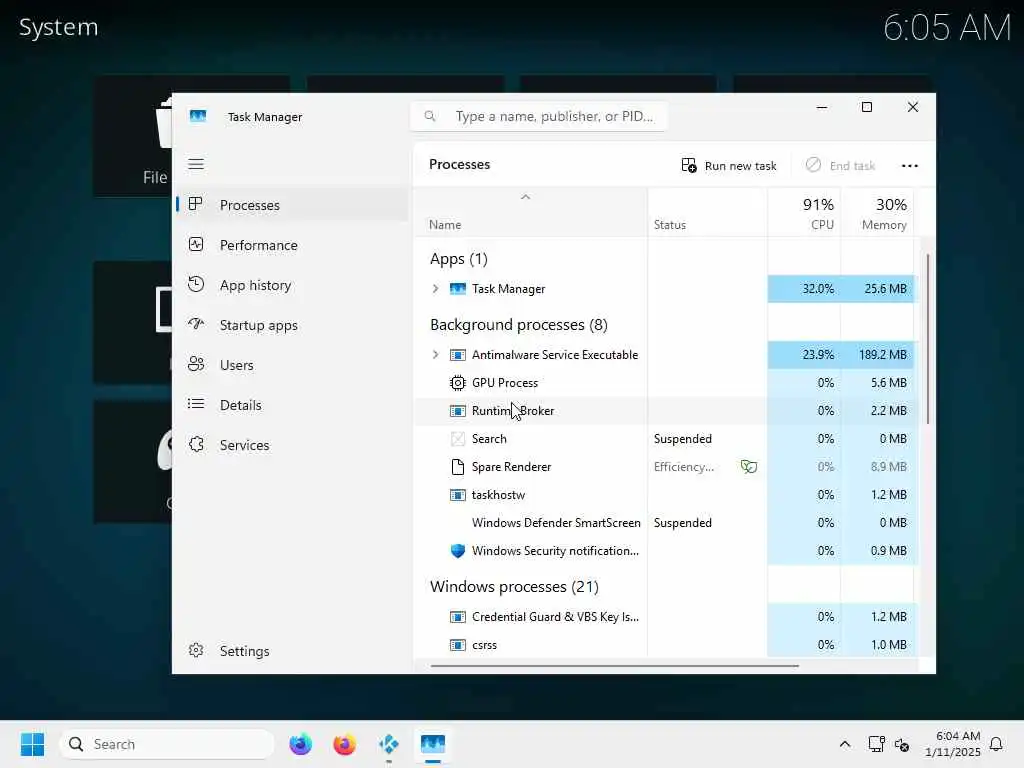The width and height of the screenshot is (1024, 768).
Task: Expand Antimalware Service Executable
Action: 436,355
